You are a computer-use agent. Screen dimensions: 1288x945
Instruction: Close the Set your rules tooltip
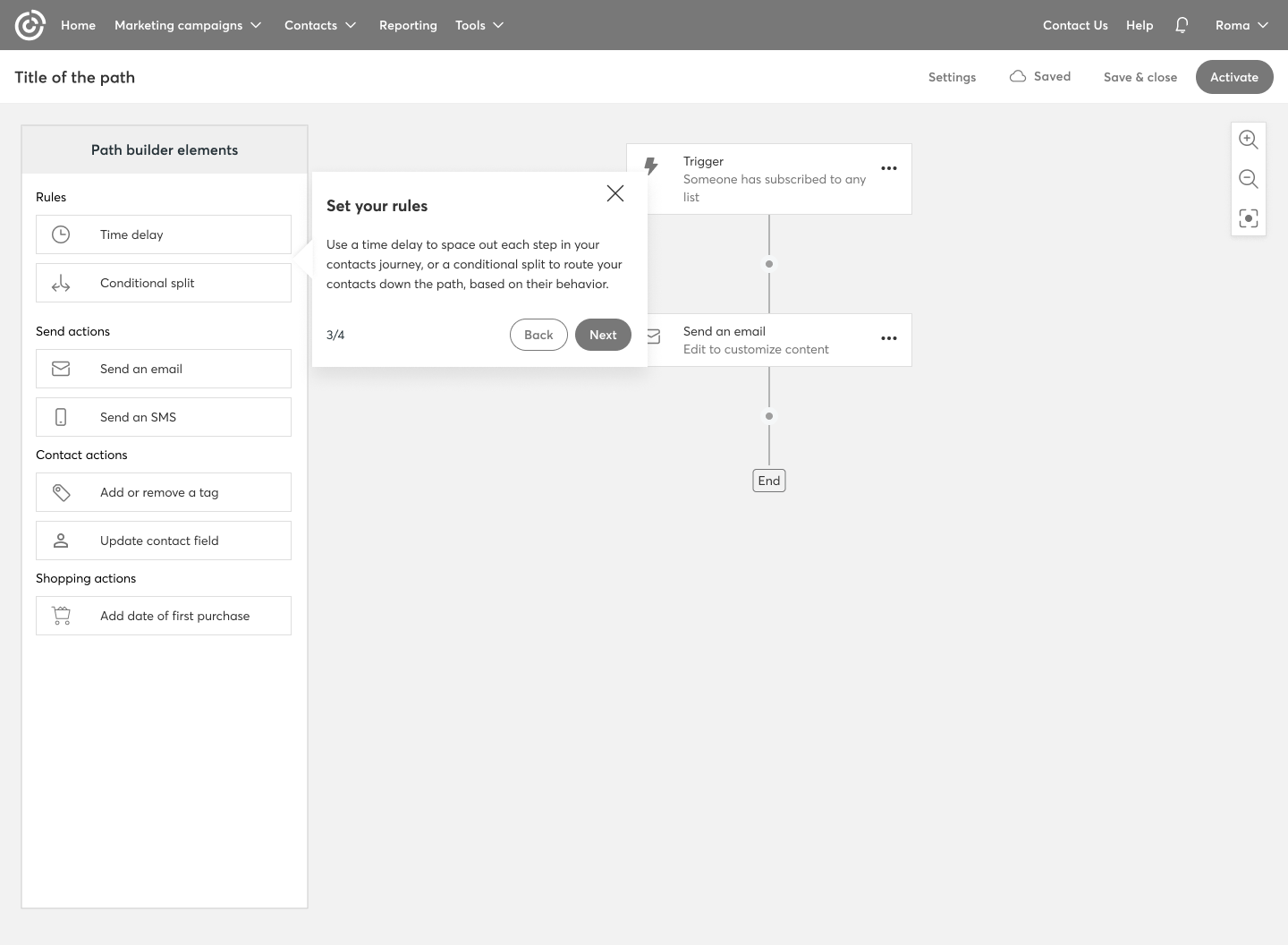[615, 193]
